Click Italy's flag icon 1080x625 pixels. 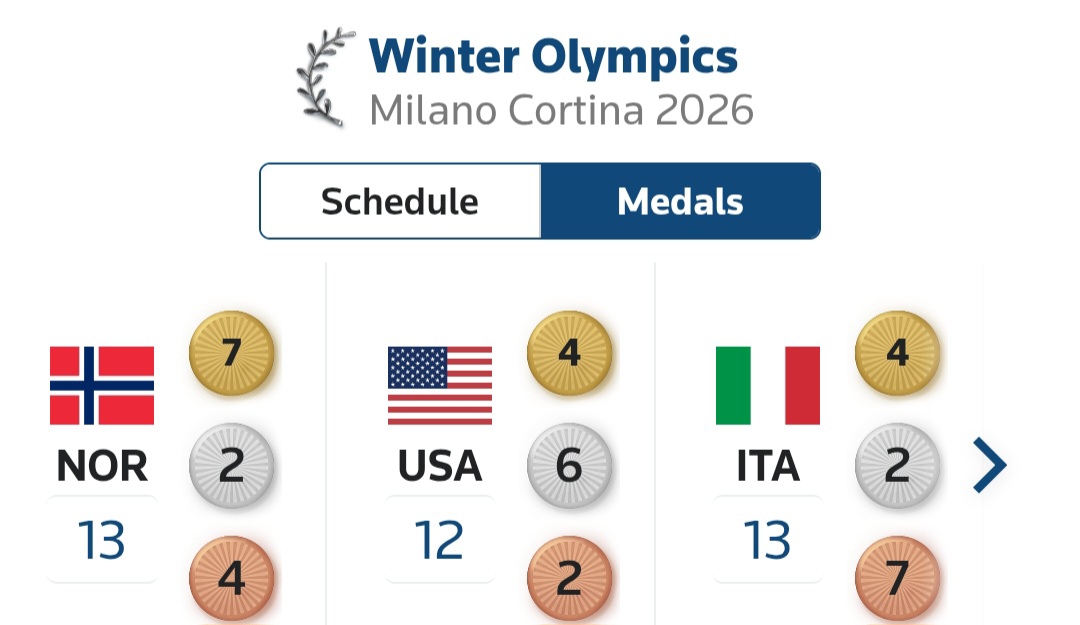pyautogui.click(x=768, y=385)
